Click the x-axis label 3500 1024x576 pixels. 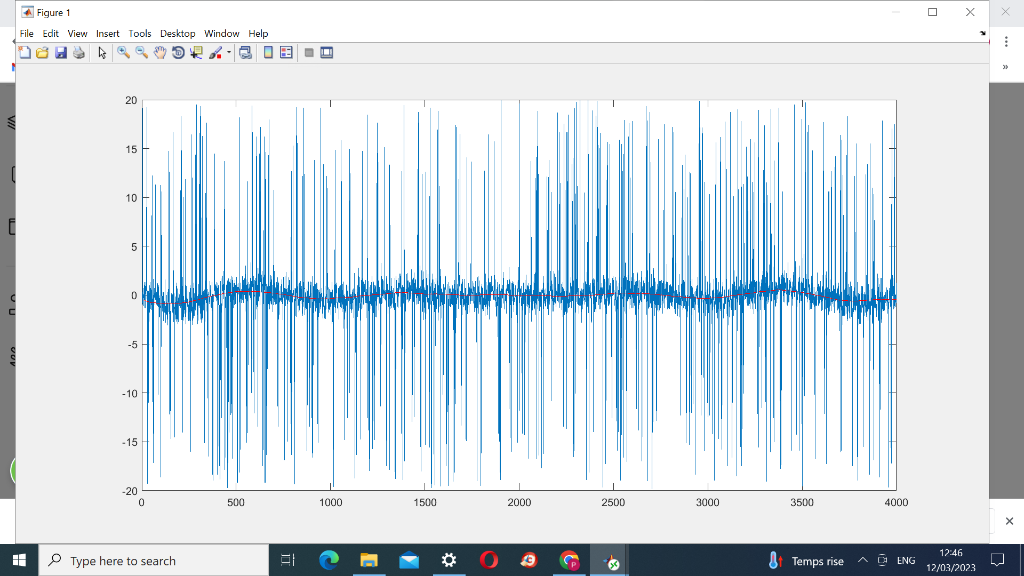click(802, 502)
